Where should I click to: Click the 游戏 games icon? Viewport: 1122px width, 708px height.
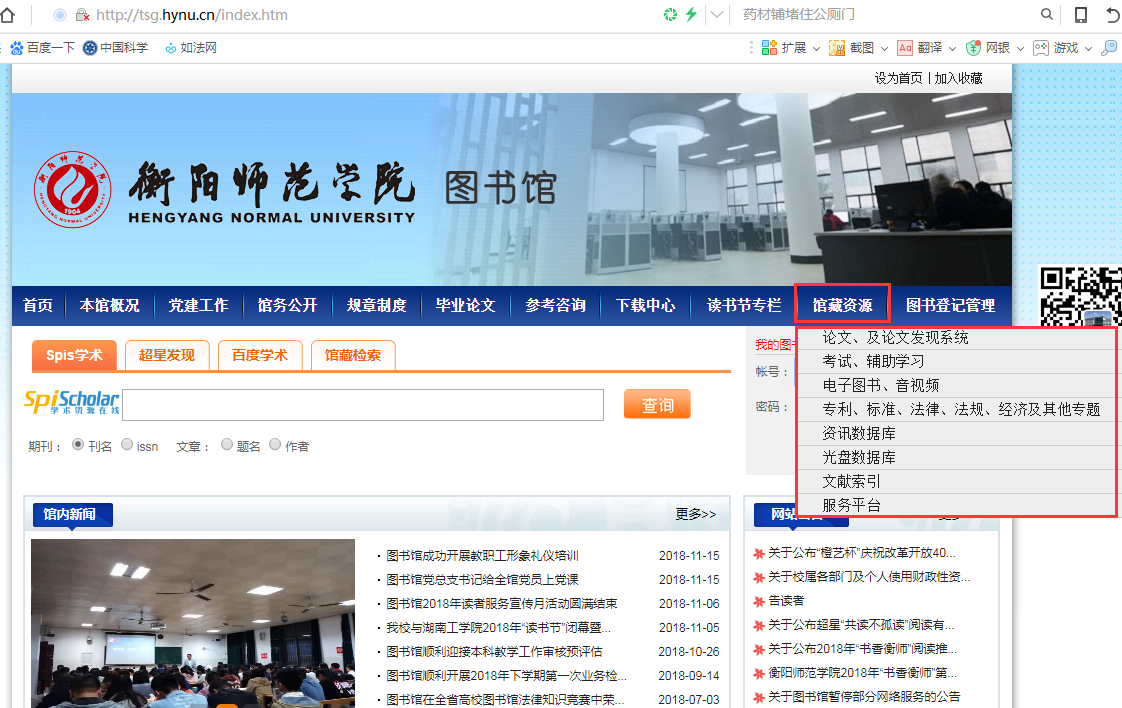(1041, 48)
